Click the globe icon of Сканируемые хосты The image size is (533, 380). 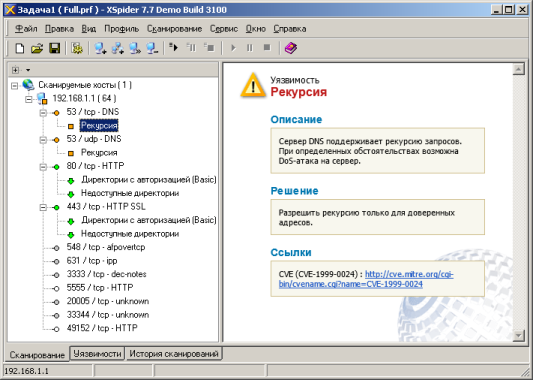pyautogui.click(x=28, y=85)
